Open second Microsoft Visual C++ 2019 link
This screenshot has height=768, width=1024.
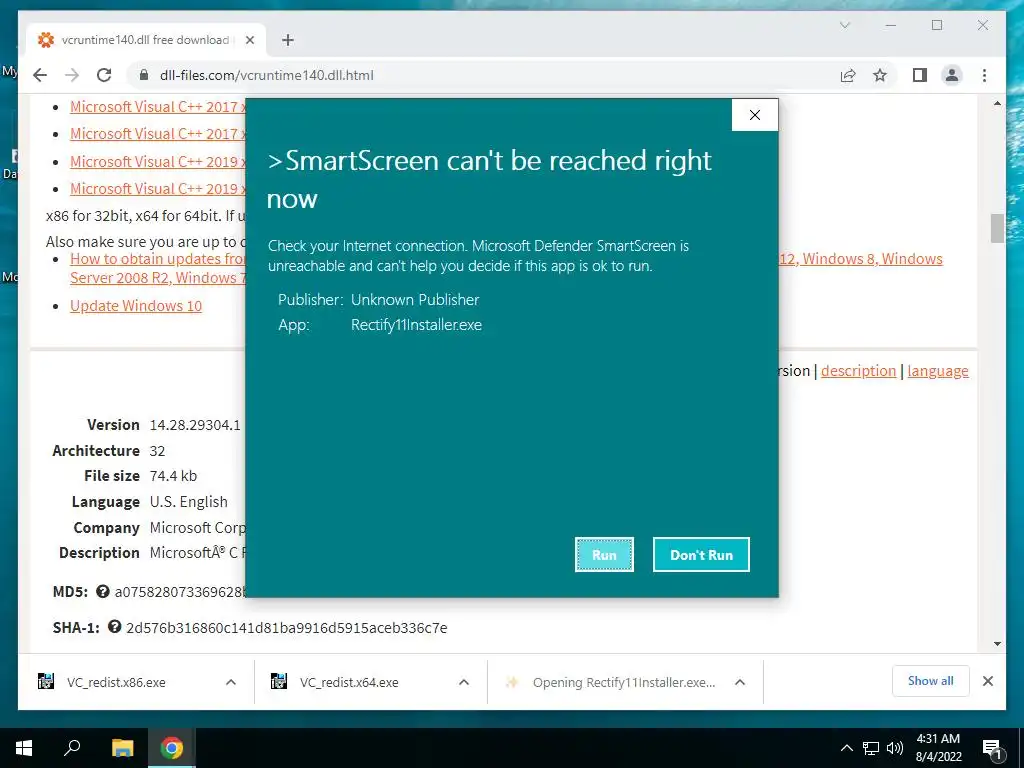157,188
